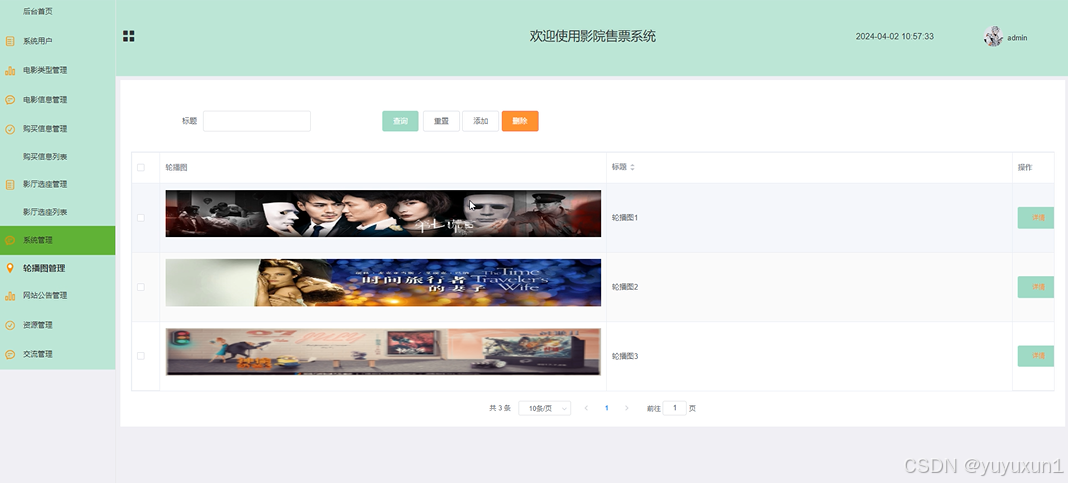Click the admin avatar picture
The height and width of the screenshot is (483, 1068).
[993, 37]
